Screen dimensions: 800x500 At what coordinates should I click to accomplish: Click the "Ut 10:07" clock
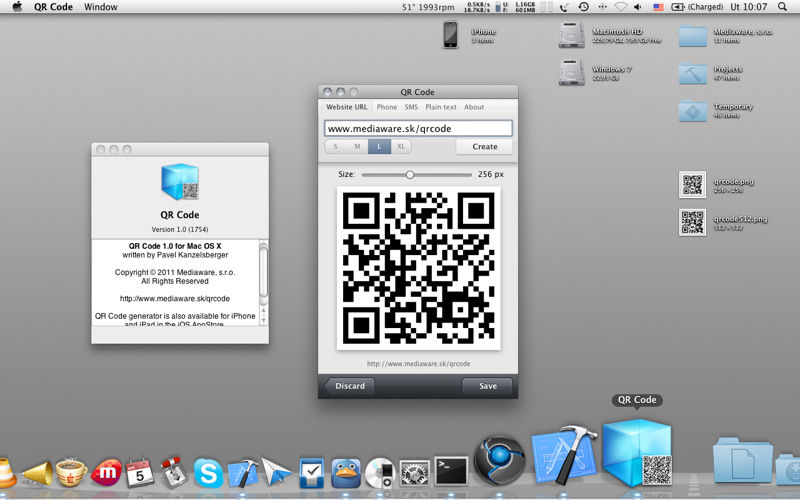click(748, 7)
